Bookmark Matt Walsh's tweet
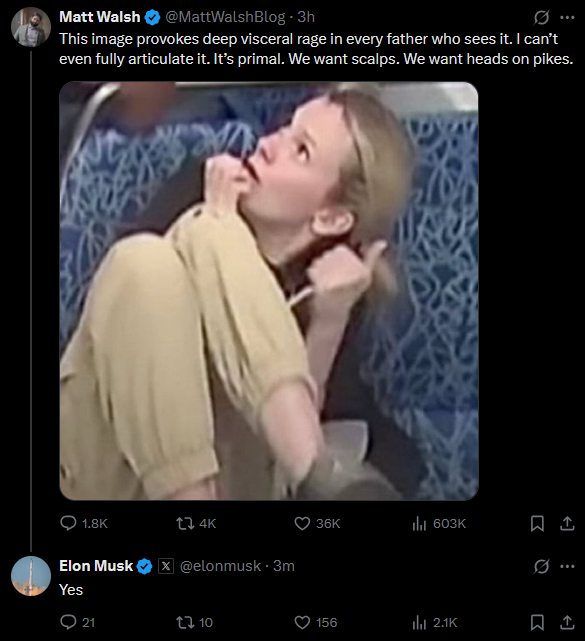Screen dimensions: 585x641 click(537, 523)
